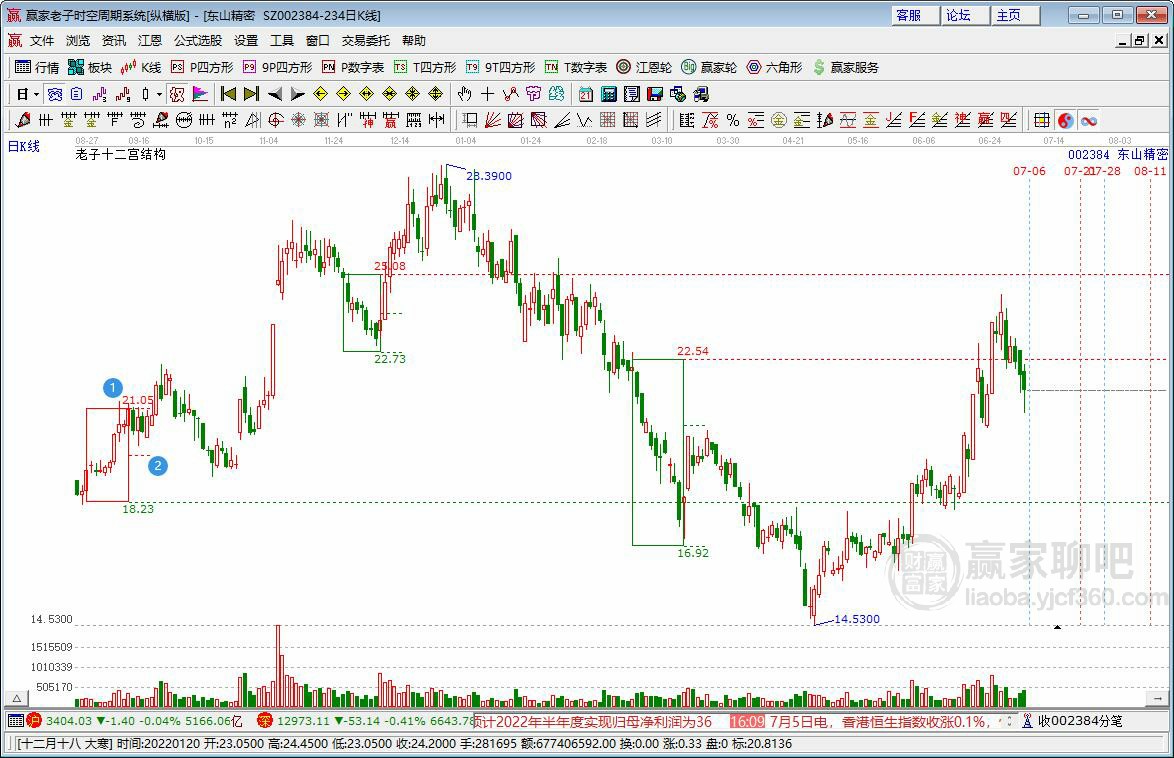1174x758 pixels.
Task: Open the 9T四方形 tool
Action: (x=500, y=67)
